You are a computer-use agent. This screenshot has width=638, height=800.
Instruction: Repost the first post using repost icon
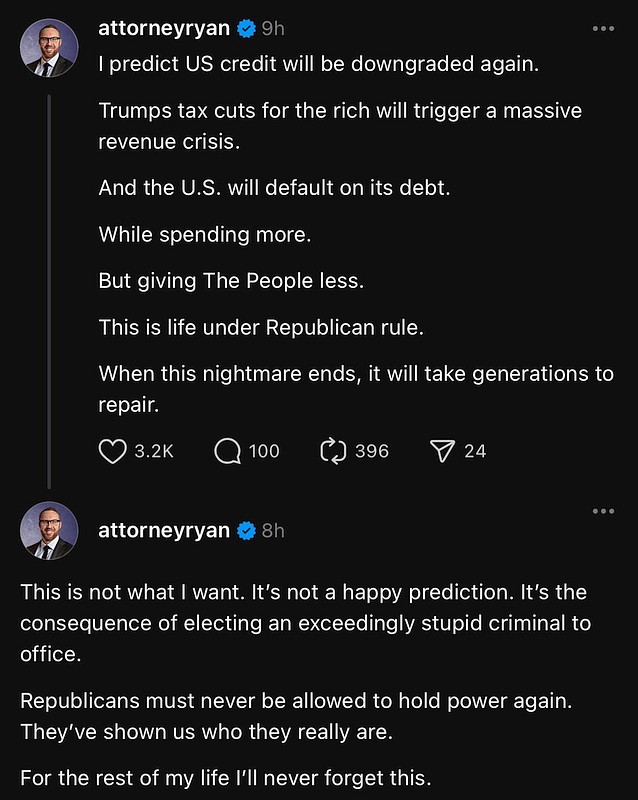[x=332, y=451]
